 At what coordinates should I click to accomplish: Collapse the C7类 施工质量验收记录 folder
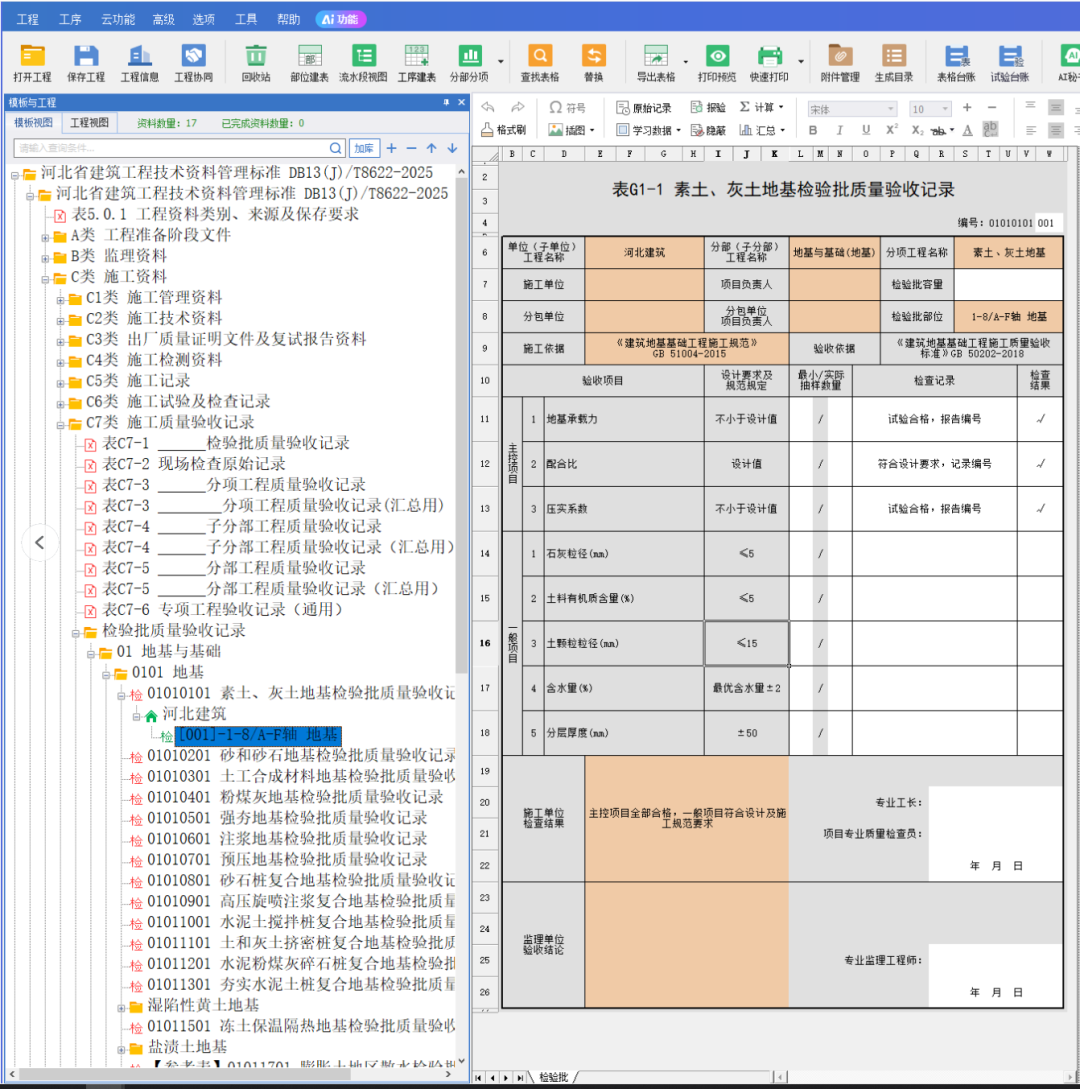60,424
